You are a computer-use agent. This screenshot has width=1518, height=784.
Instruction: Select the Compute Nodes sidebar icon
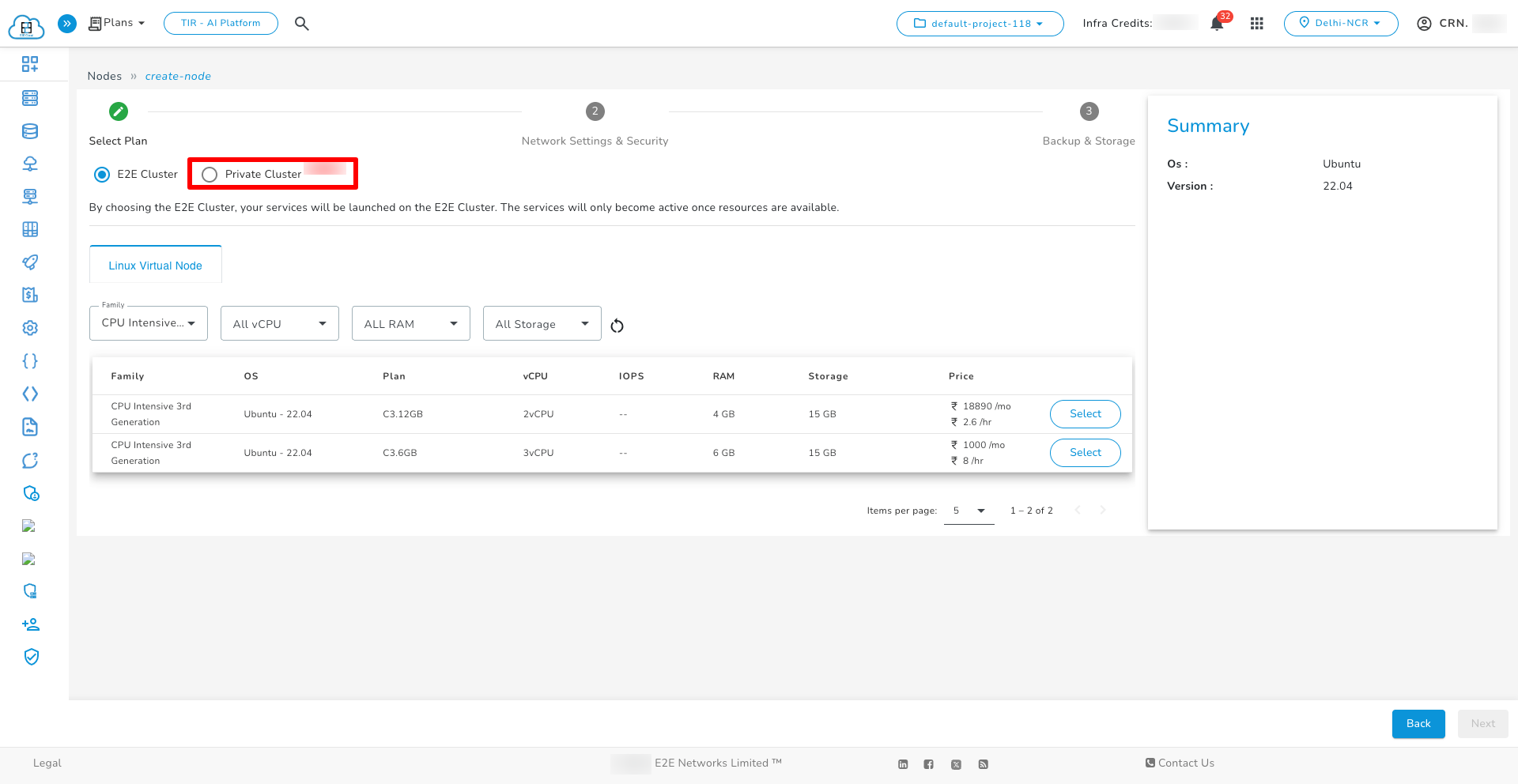30,98
